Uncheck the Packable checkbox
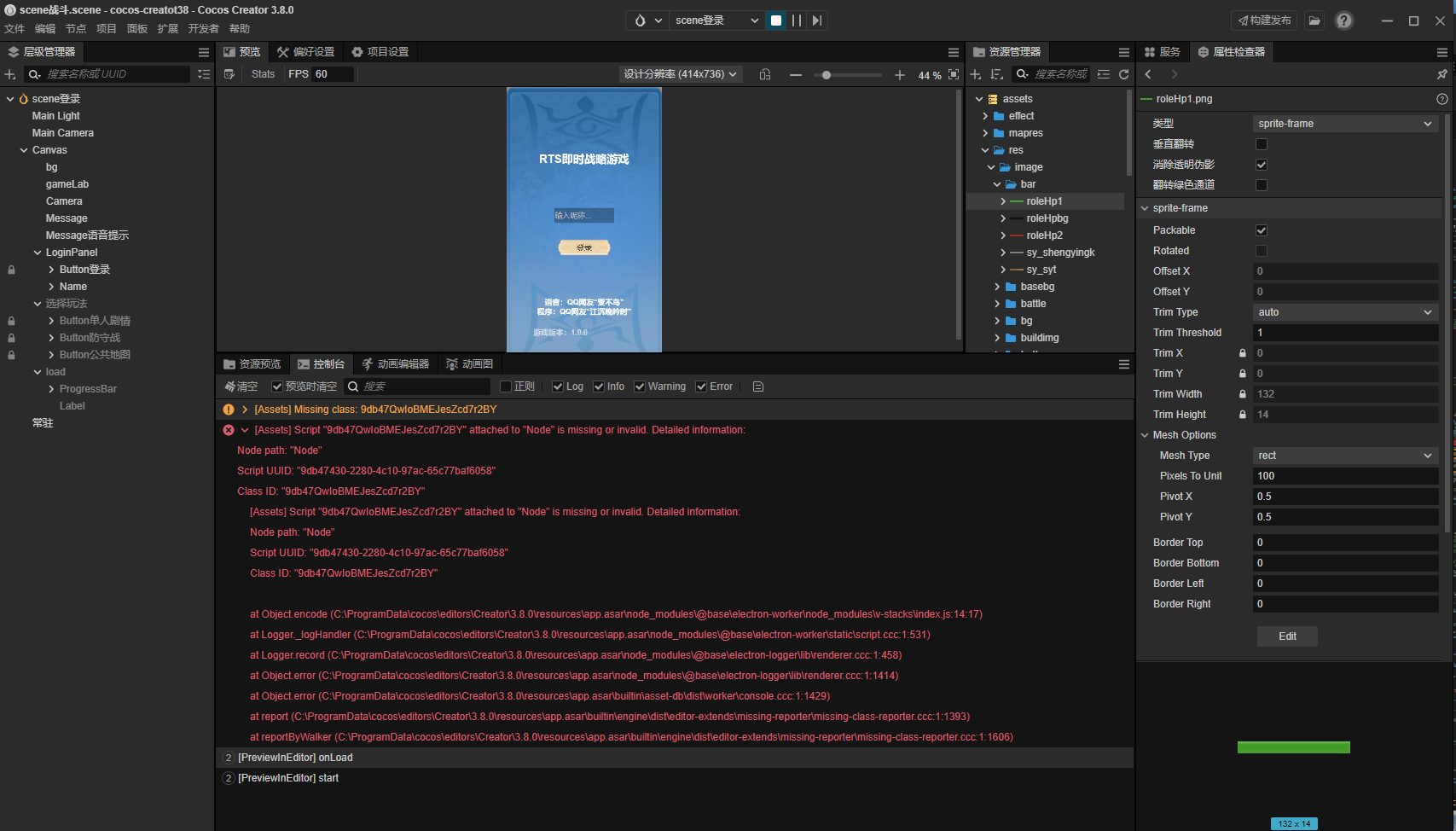This screenshot has height=831, width=1456. pyautogui.click(x=1262, y=230)
